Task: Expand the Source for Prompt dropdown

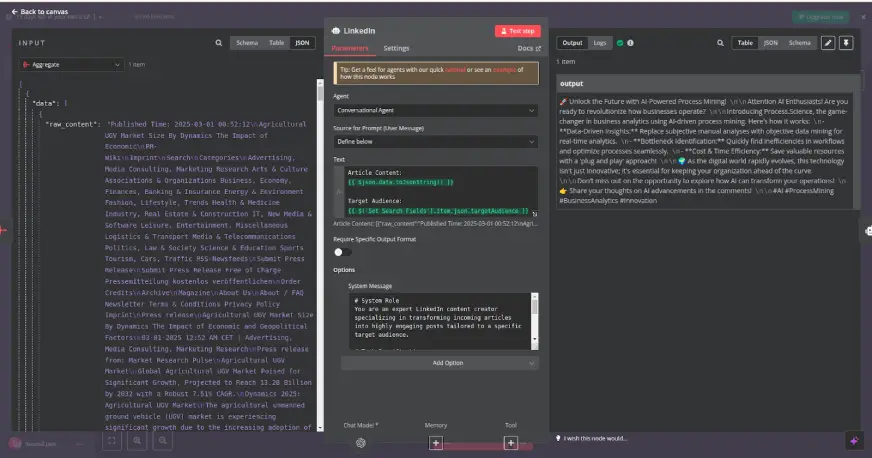Action: 435,143
